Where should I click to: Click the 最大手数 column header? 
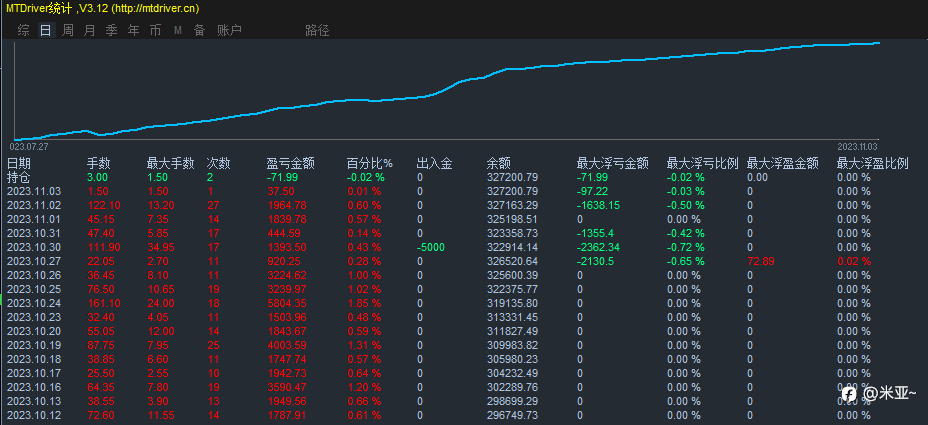click(x=170, y=163)
